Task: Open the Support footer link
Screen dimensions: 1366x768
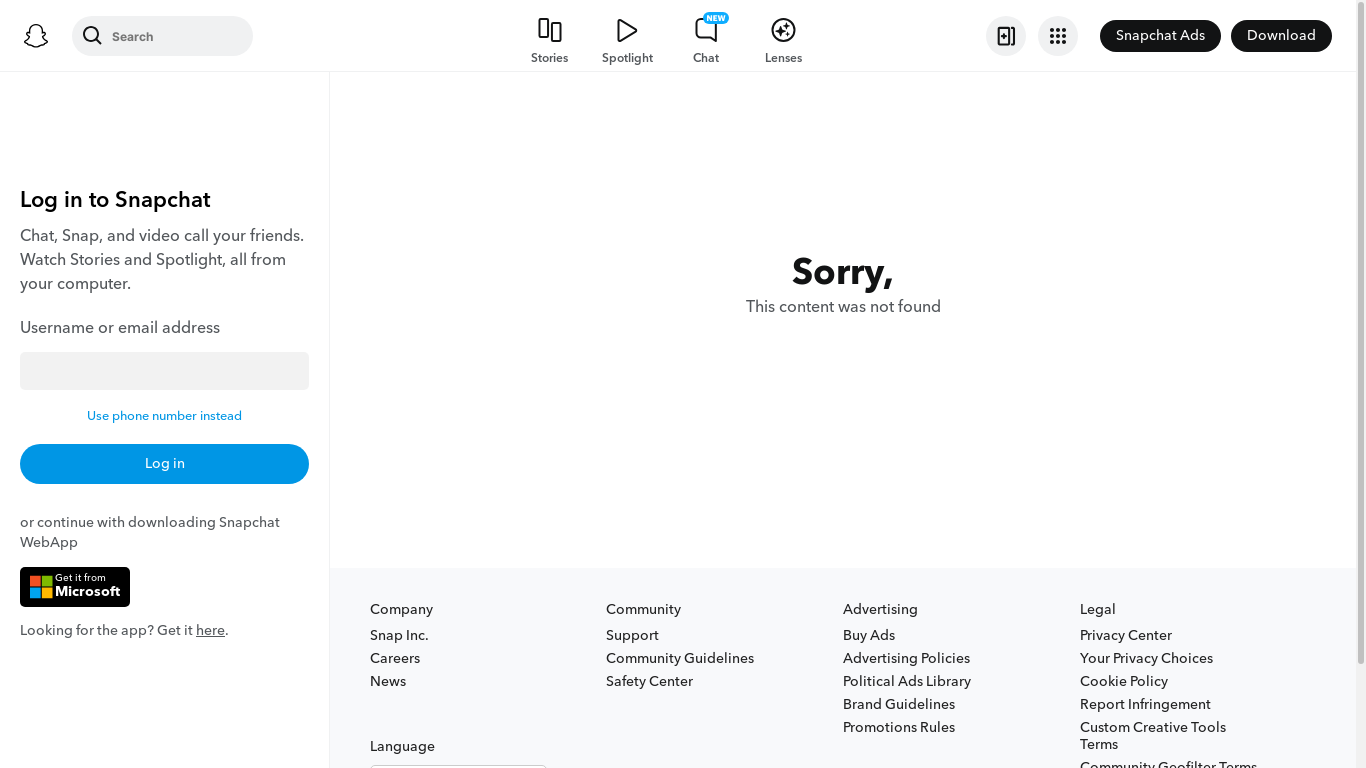Action: (x=632, y=635)
